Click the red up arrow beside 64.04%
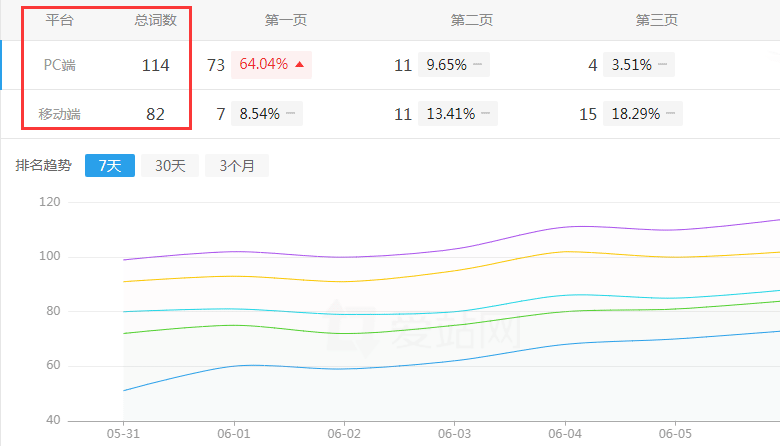Screen dimensions: 780x446 coord(298,65)
